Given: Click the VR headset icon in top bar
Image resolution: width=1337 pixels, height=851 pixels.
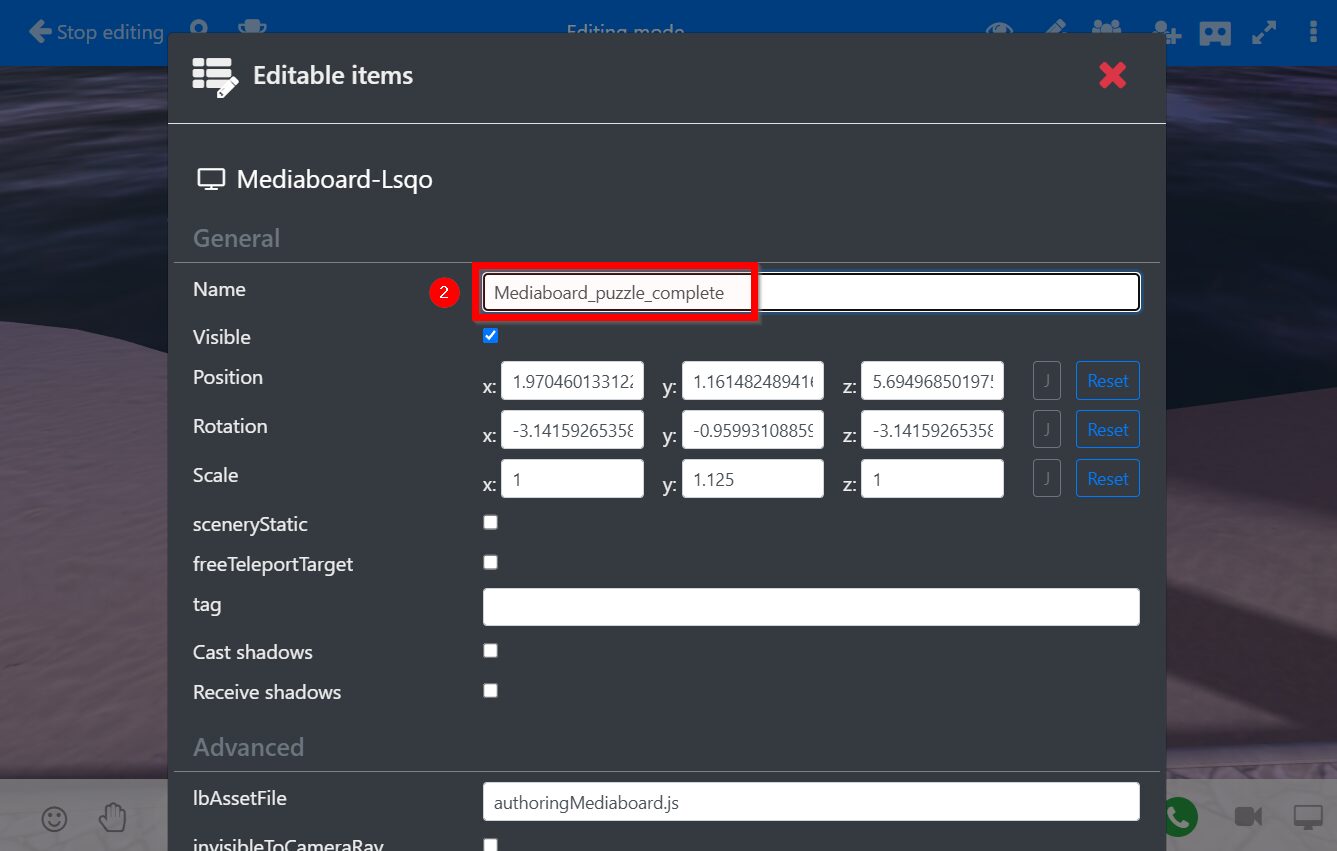Looking at the screenshot, I should [x=1214, y=32].
